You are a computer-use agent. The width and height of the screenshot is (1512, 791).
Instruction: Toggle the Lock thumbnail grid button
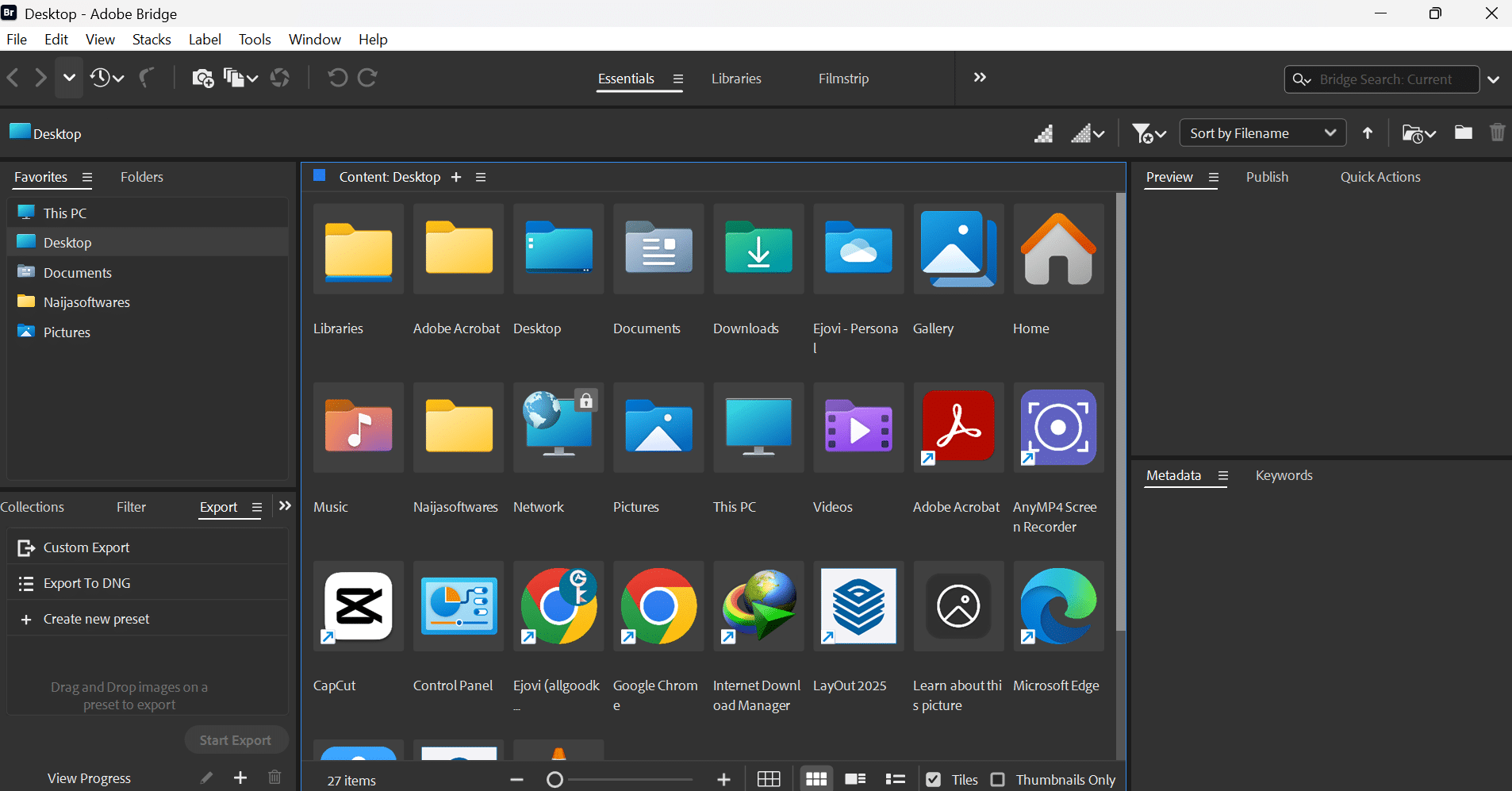coord(768,780)
